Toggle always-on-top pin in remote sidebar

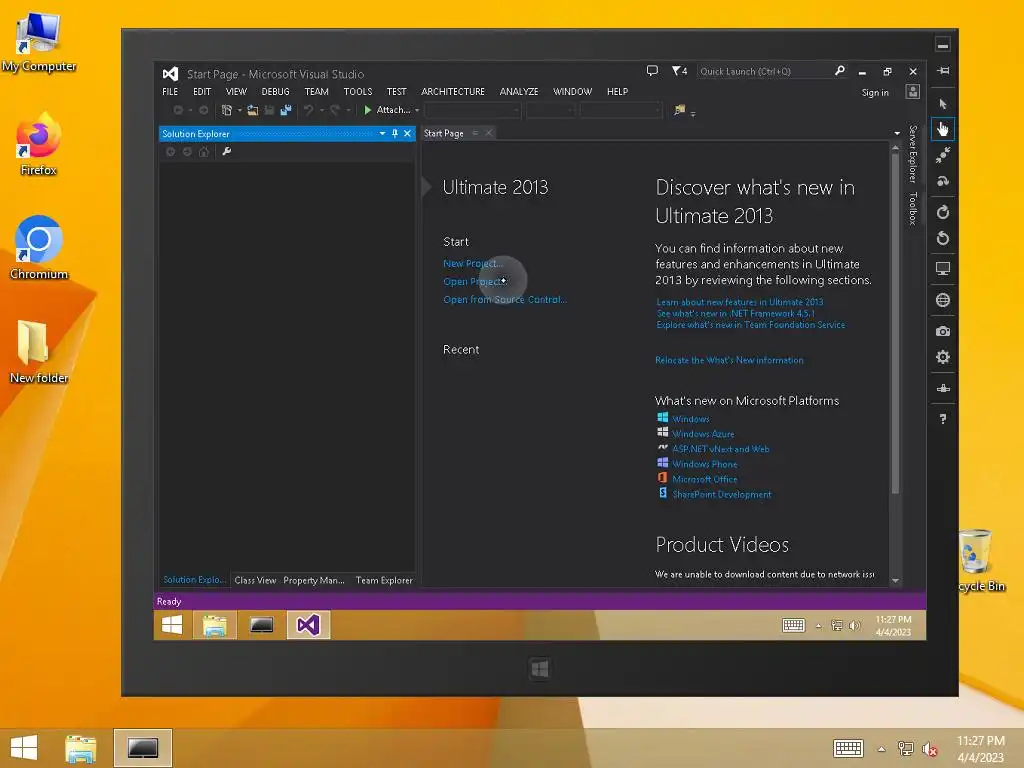(943, 71)
